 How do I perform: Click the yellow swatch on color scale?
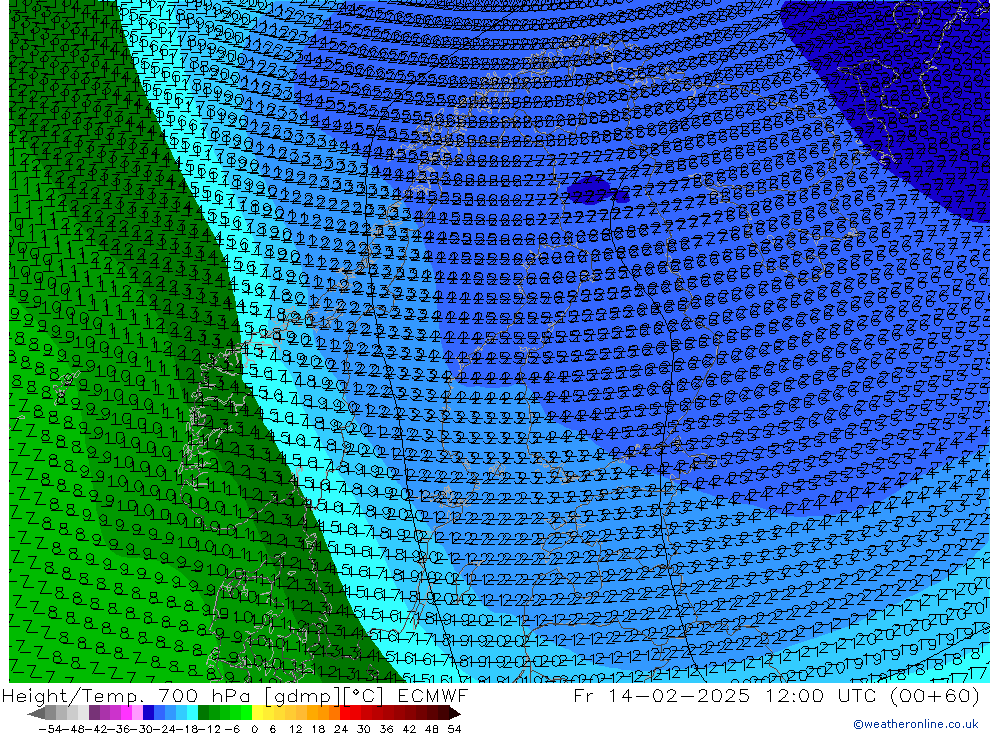(x=258, y=713)
